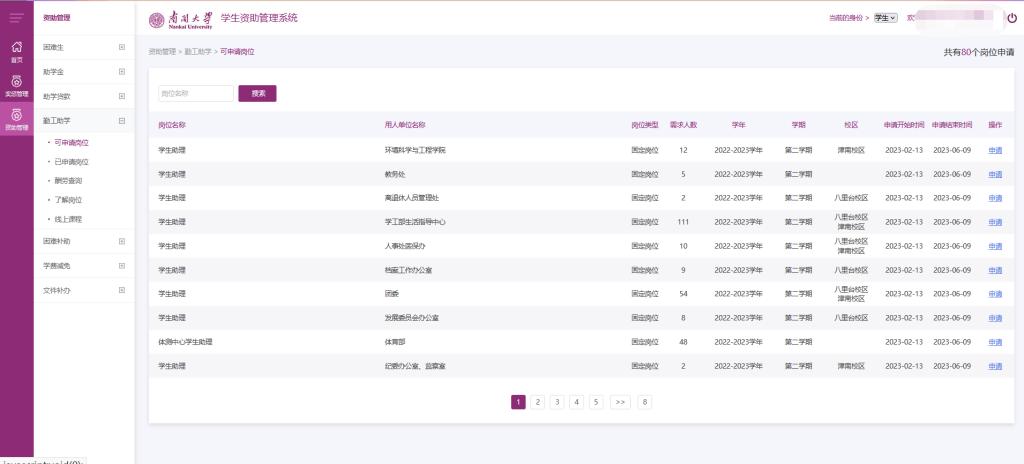Click the 岗位名称 search input field

[196, 93]
